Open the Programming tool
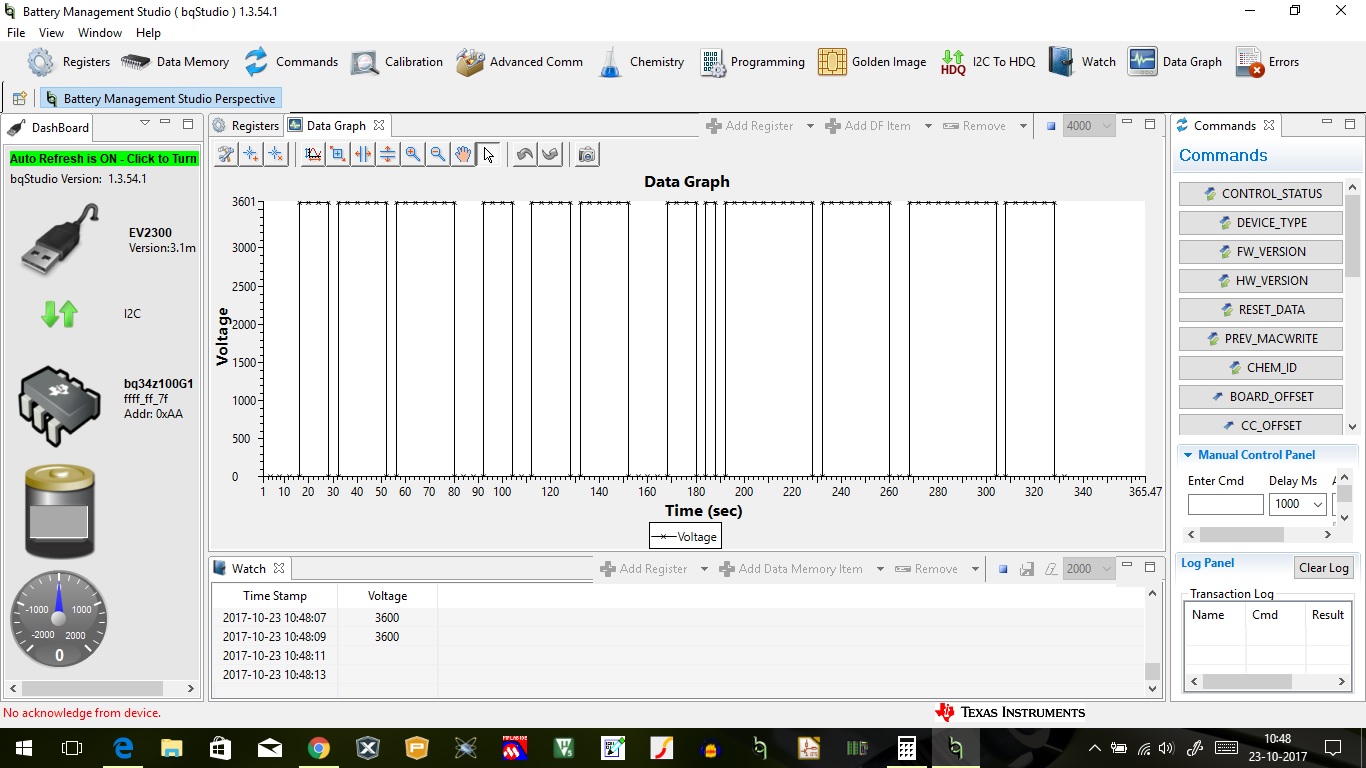This screenshot has height=768, width=1366. pyautogui.click(x=752, y=62)
